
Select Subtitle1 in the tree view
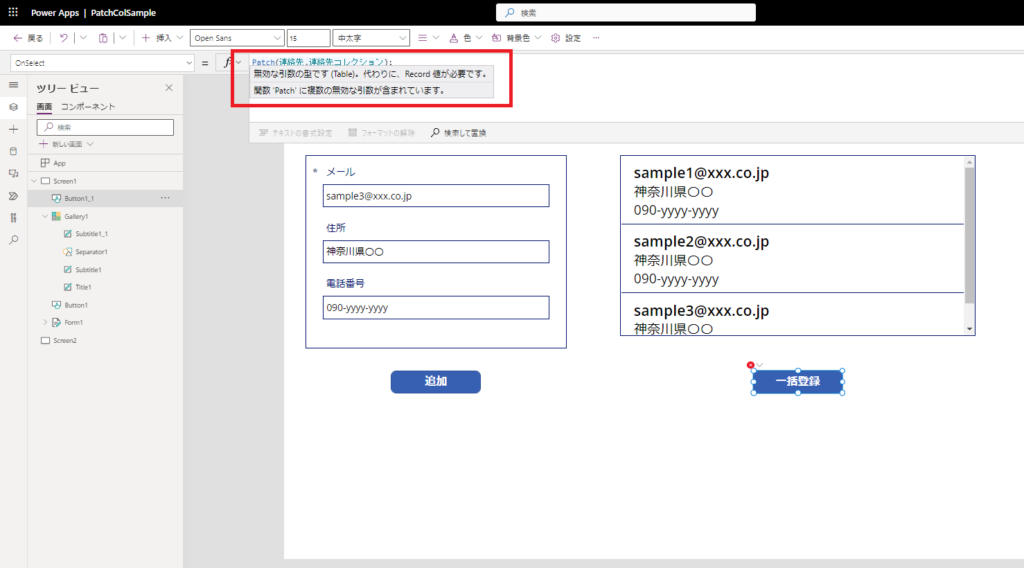tap(88, 270)
